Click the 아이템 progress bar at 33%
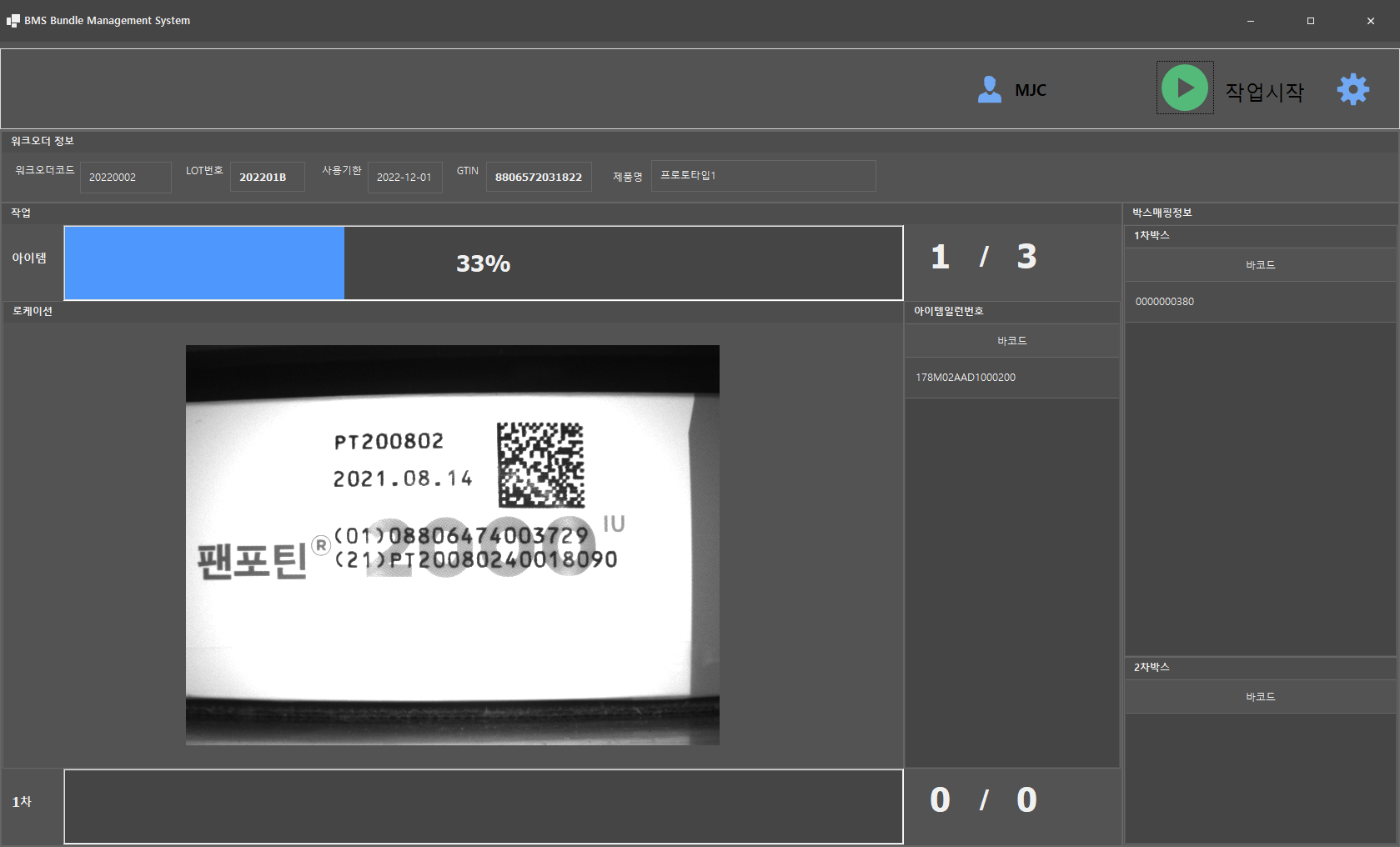This screenshot has height=847, width=1400. point(484,263)
